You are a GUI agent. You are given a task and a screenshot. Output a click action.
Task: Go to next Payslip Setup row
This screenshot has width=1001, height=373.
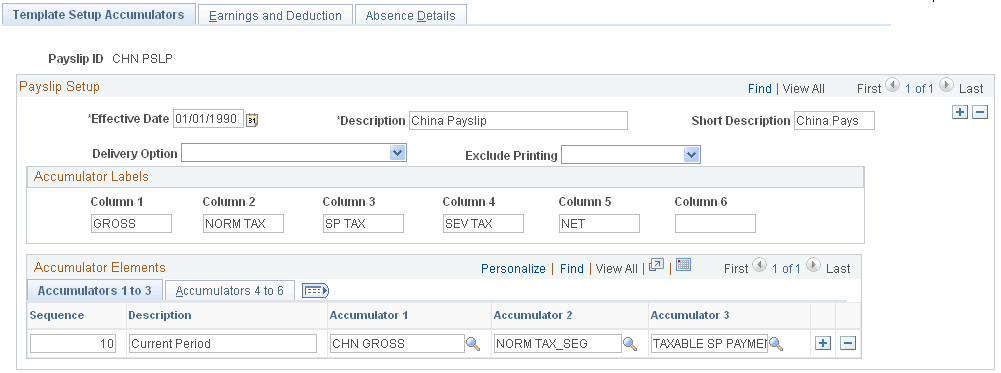coord(947,86)
